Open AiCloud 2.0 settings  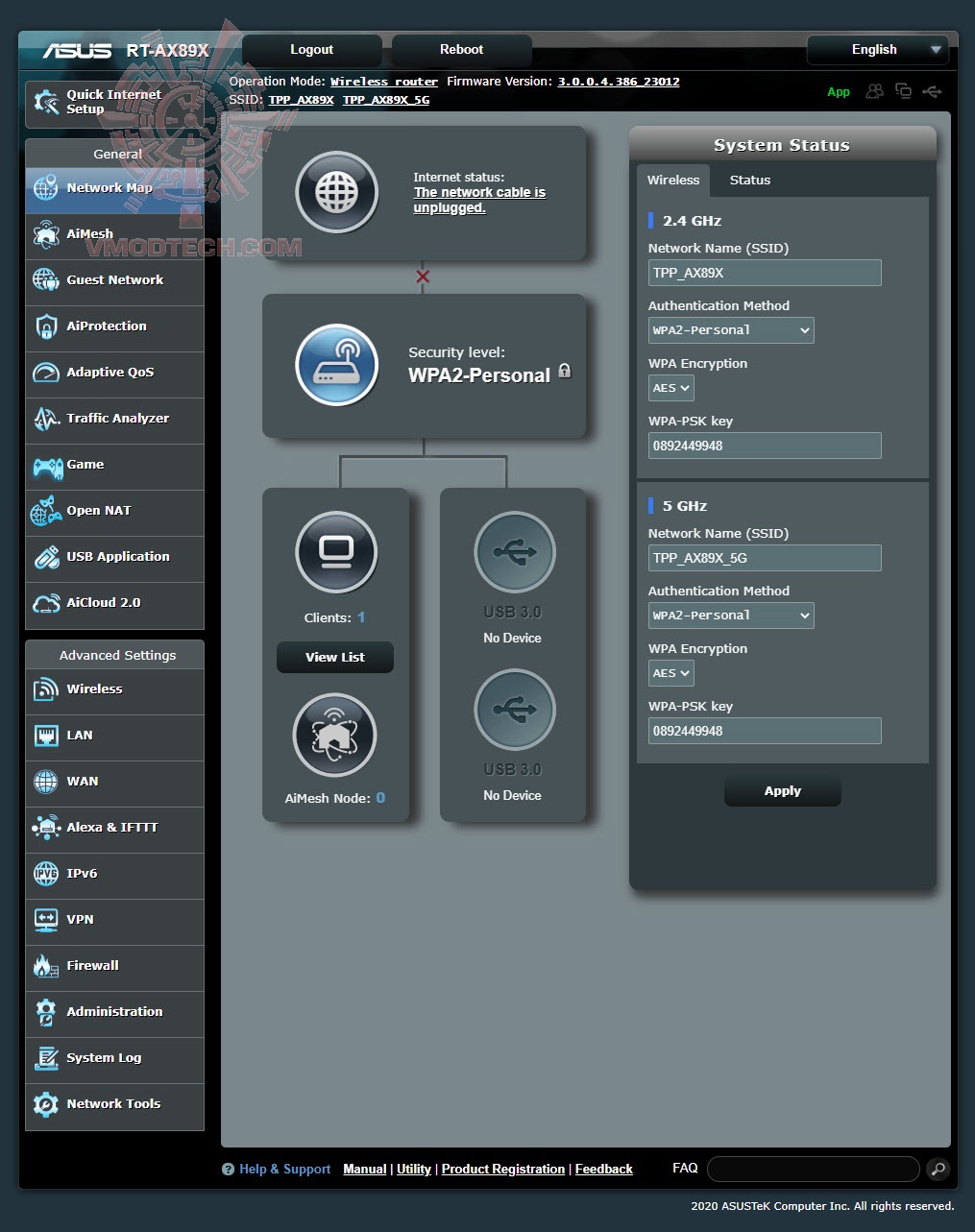(x=104, y=602)
